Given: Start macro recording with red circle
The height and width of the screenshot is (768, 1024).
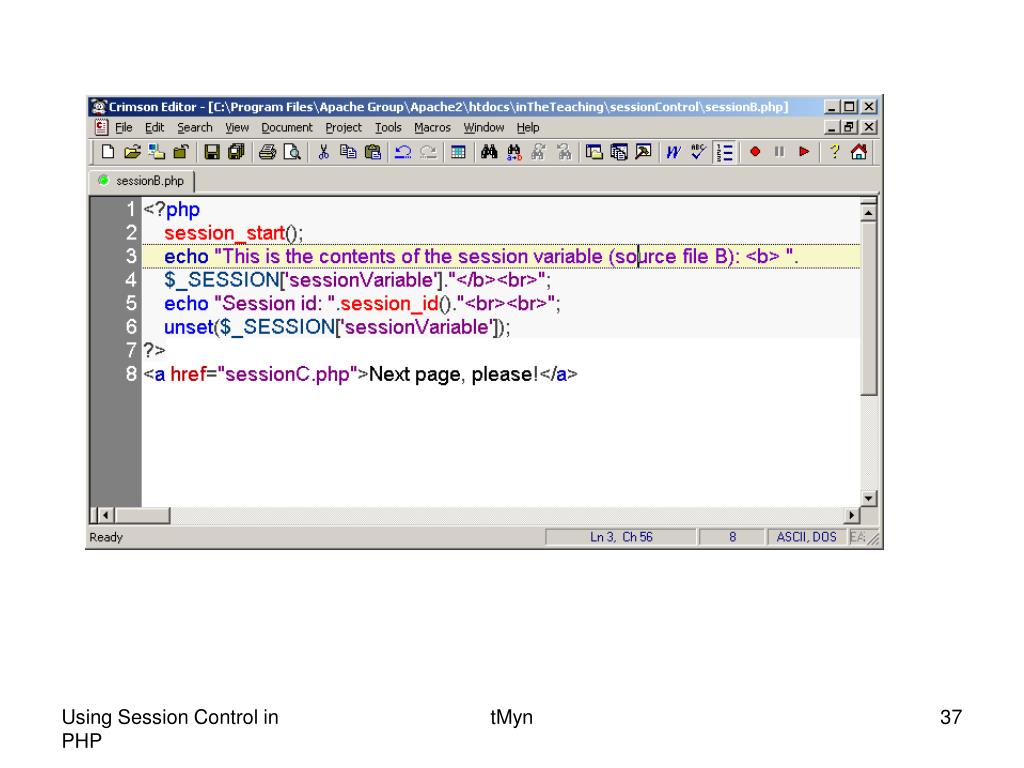Looking at the screenshot, I should pos(755,153).
